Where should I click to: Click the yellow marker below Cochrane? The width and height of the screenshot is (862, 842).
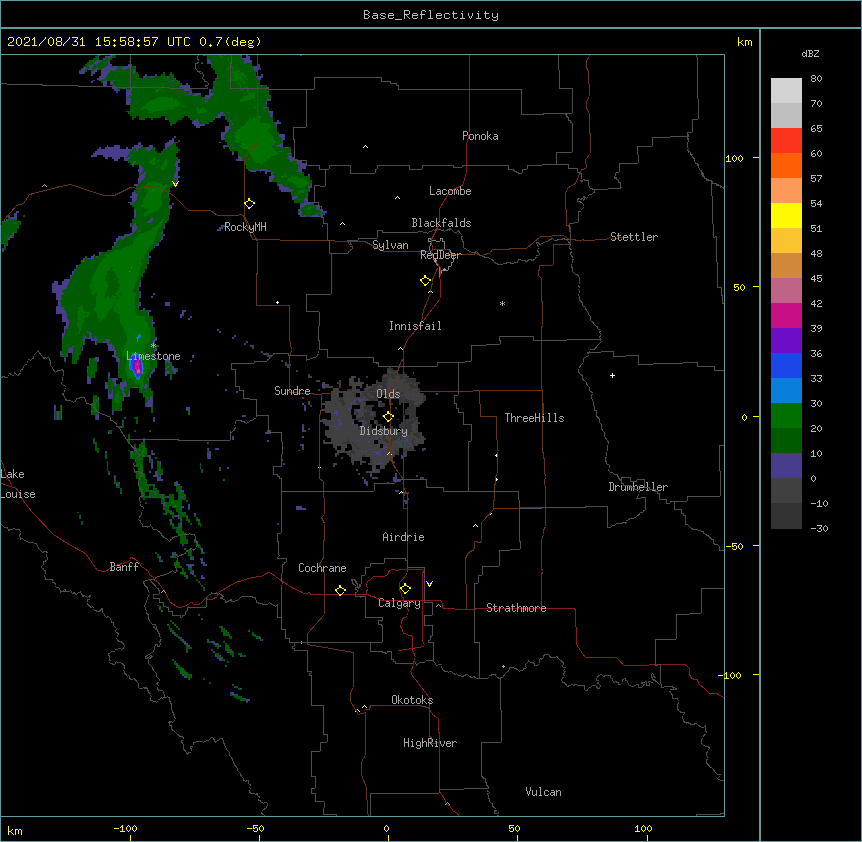coord(340,590)
